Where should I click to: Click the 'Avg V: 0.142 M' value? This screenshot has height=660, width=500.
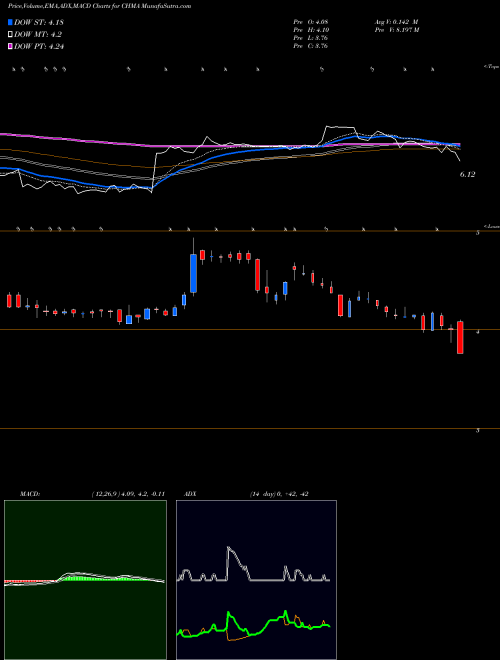(396, 21)
